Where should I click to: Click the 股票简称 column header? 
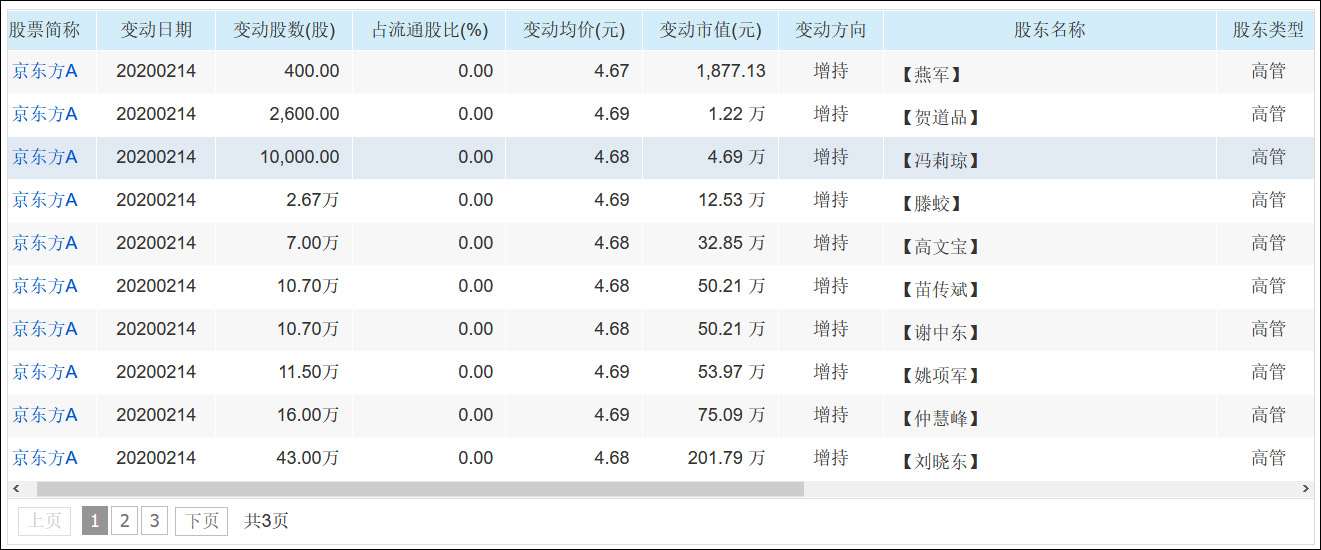click(51, 30)
